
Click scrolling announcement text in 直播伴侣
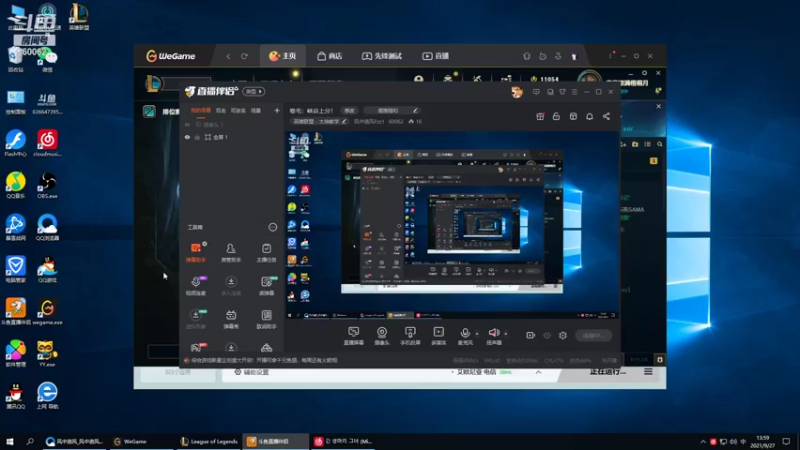pos(264,360)
